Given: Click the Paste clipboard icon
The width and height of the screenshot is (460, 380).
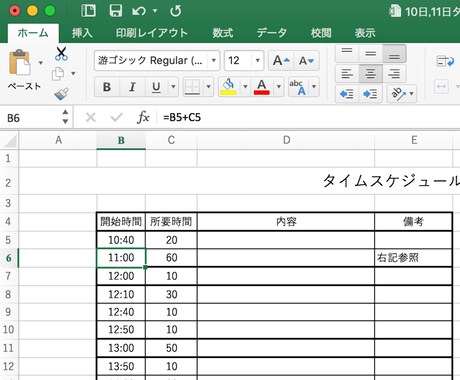Looking at the screenshot, I should click(20, 63).
